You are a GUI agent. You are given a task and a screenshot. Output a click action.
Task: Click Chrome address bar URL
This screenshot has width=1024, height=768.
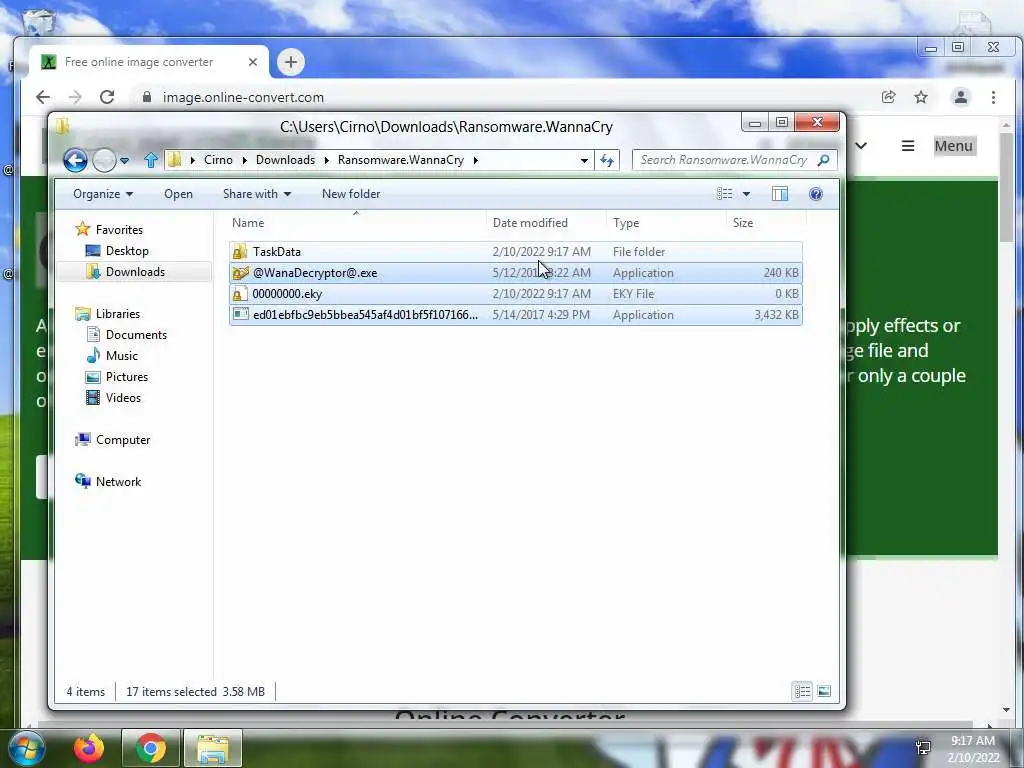click(243, 97)
